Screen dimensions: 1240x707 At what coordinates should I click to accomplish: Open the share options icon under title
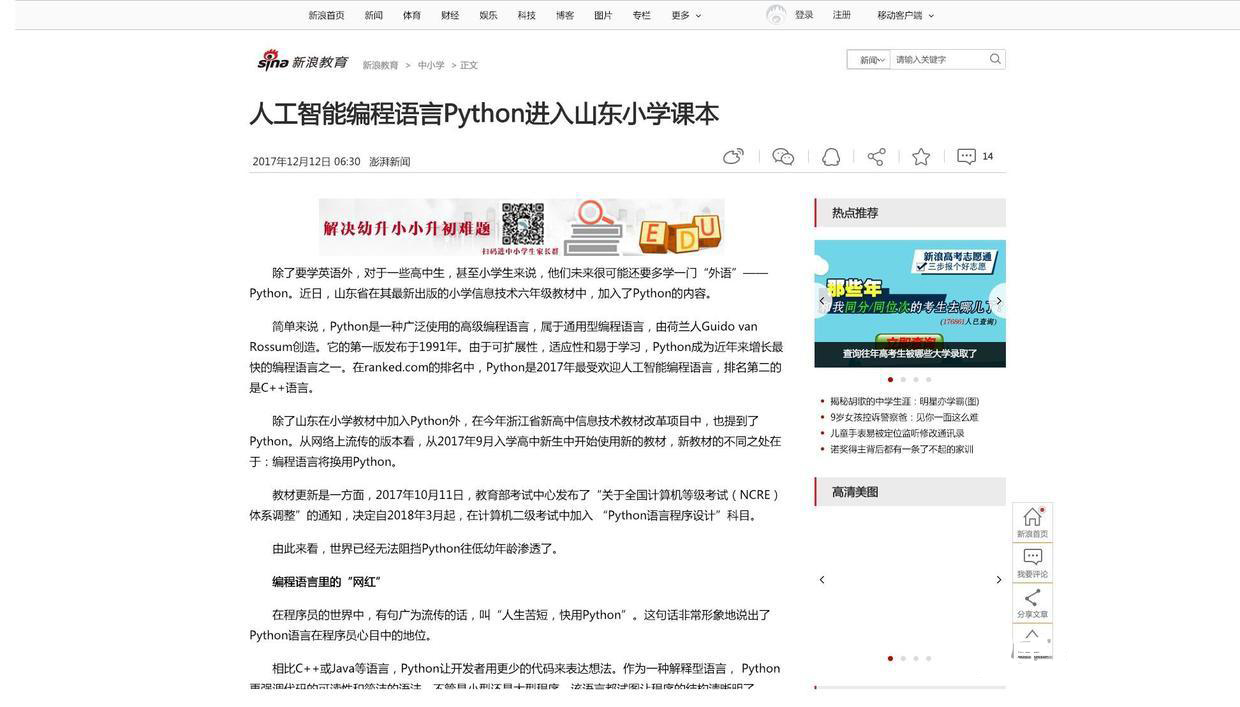click(x=876, y=157)
